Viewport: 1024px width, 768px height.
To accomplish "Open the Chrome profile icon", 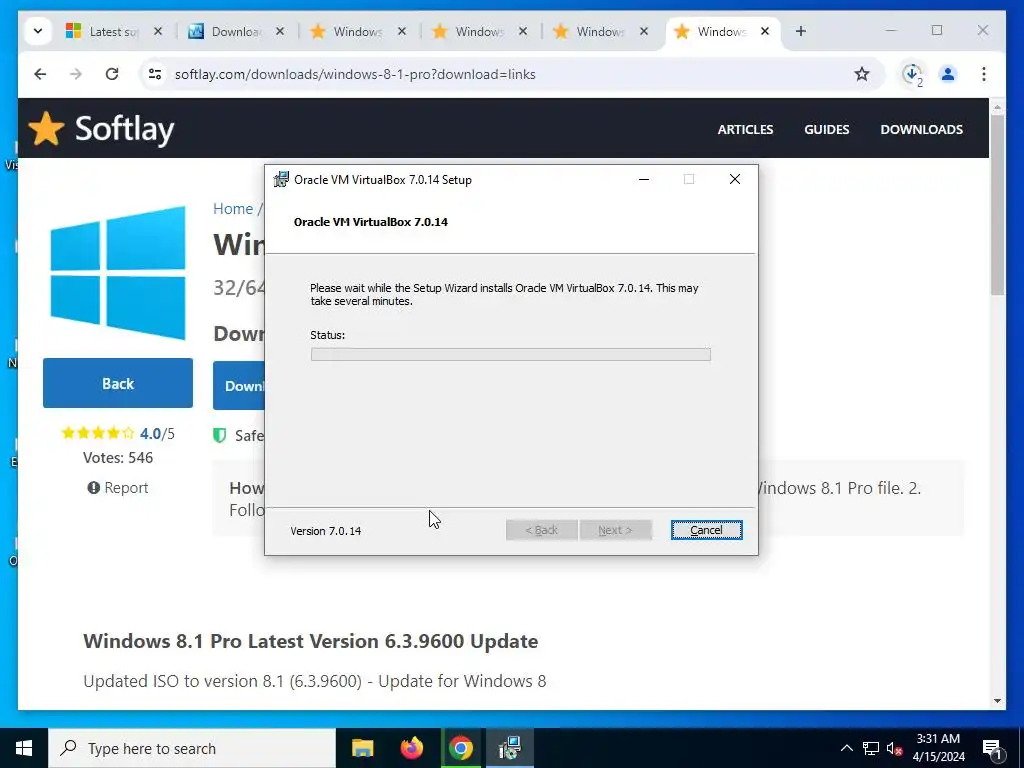I will (948, 74).
